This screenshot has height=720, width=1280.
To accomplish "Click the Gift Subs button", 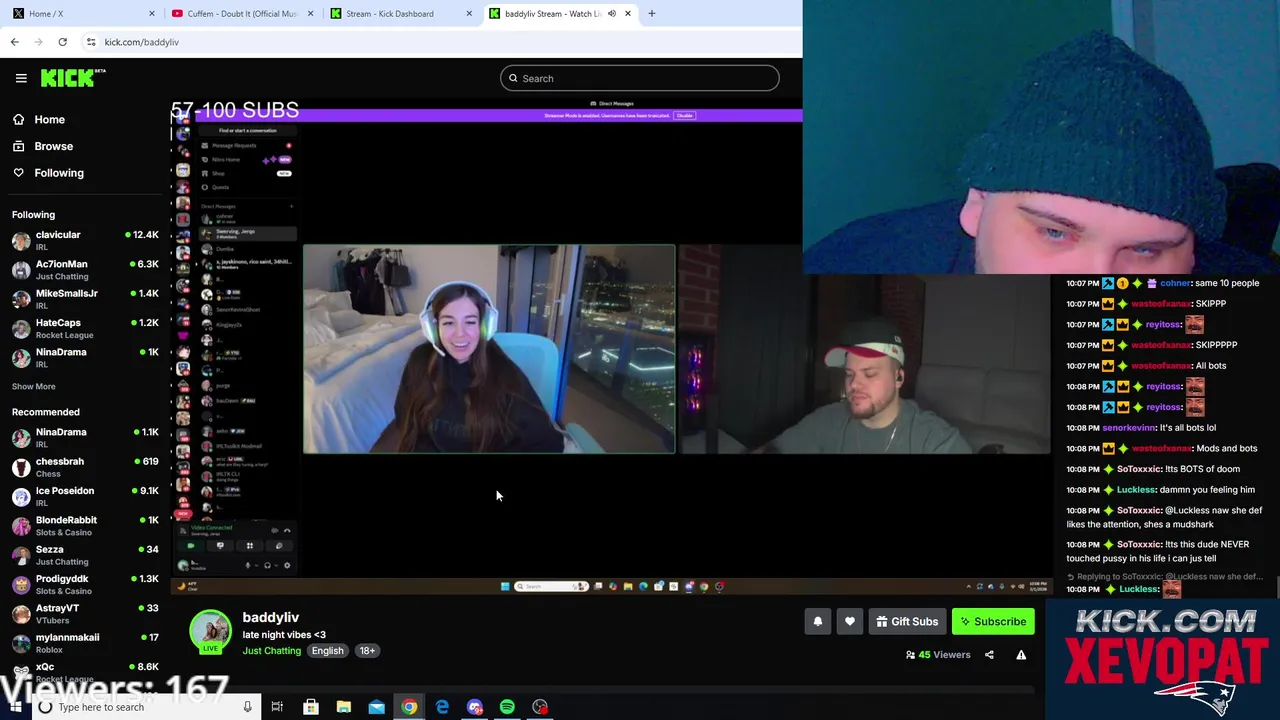I will coord(907,622).
